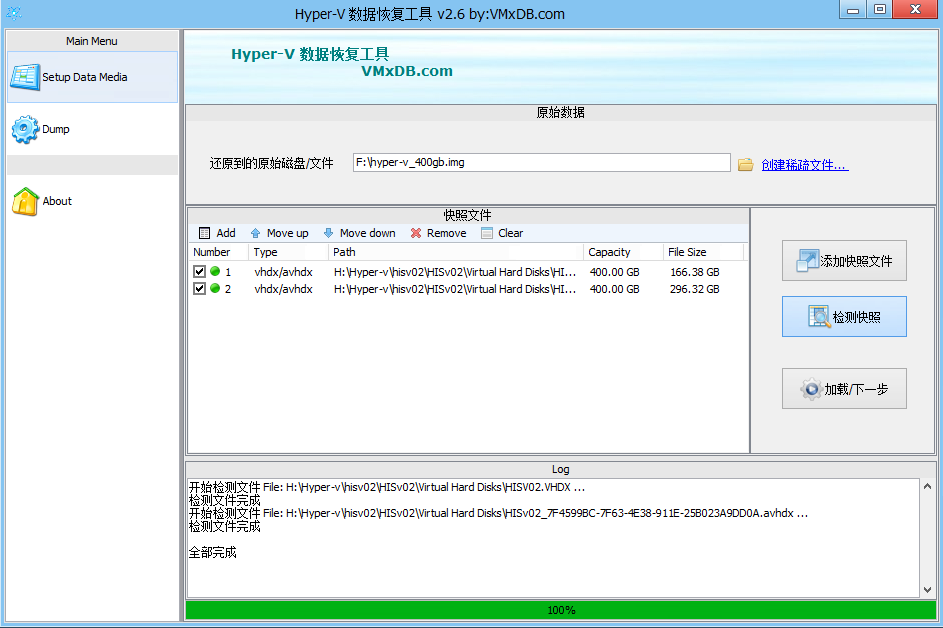This screenshot has height=628, width=943.
Task: Open Setup Data Media from main menu
Action: pos(93,77)
